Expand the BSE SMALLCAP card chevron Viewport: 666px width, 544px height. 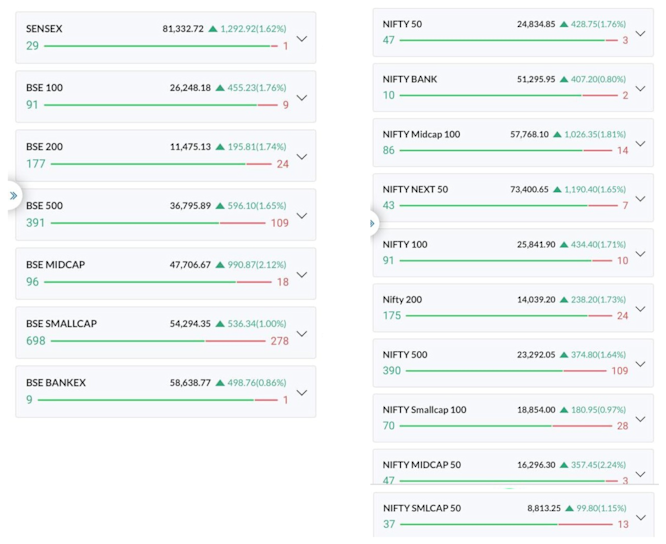302,334
